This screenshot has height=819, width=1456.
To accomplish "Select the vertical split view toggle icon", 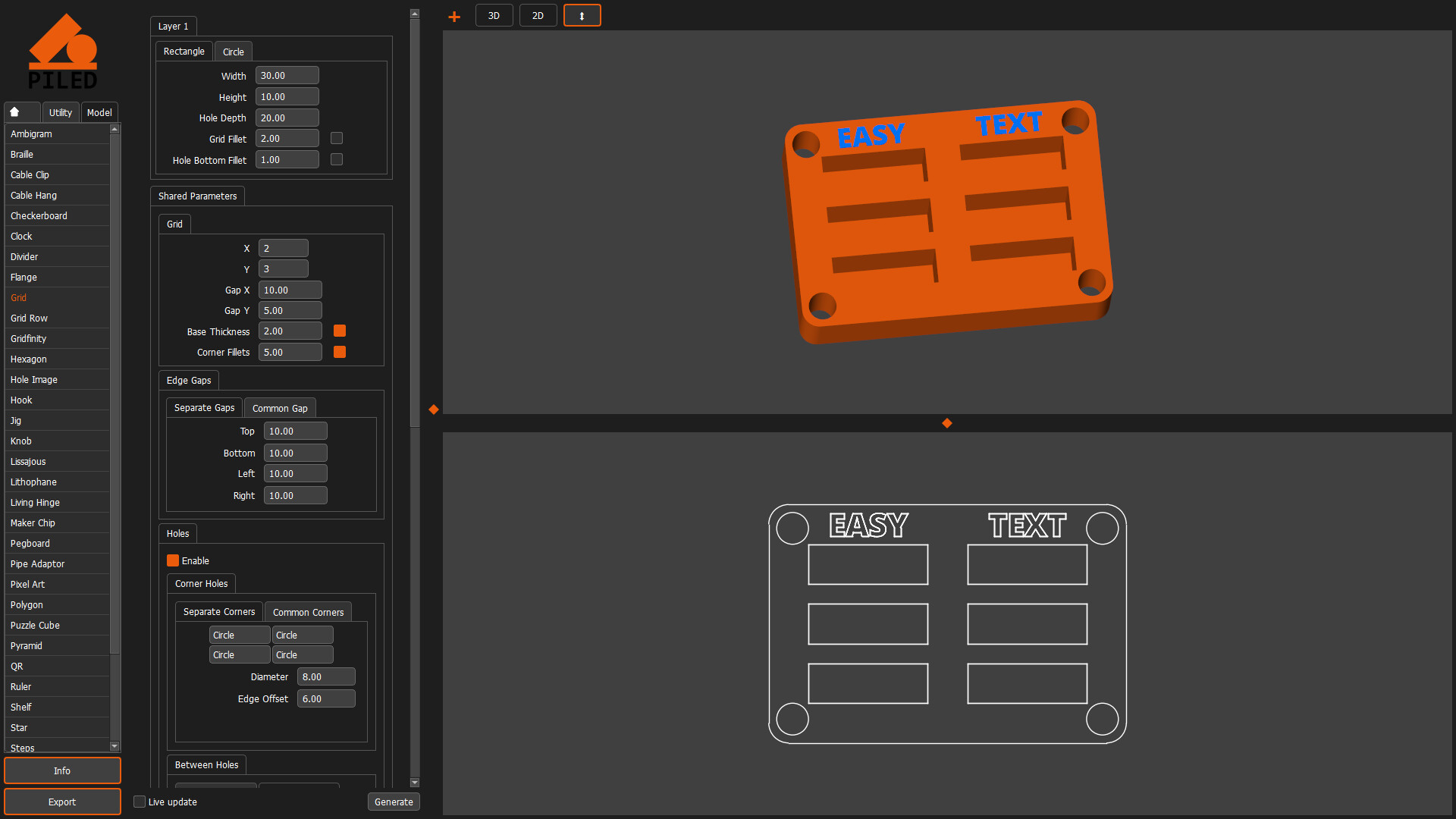I will click(582, 15).
